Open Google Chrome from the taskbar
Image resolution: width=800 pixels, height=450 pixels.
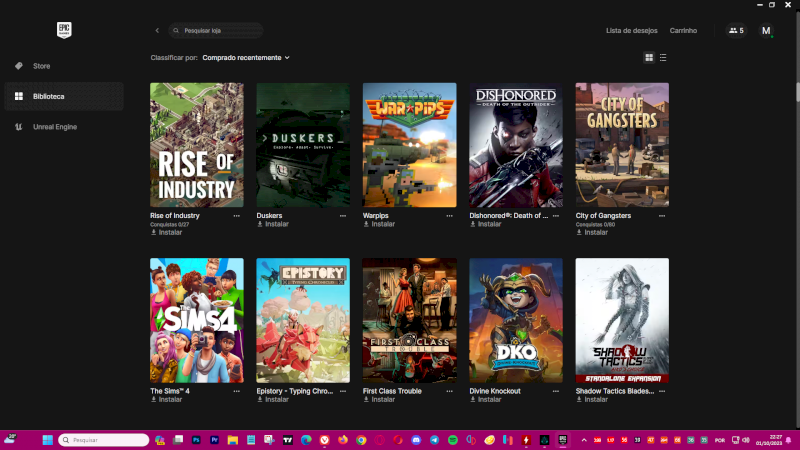tap(361, 440)
